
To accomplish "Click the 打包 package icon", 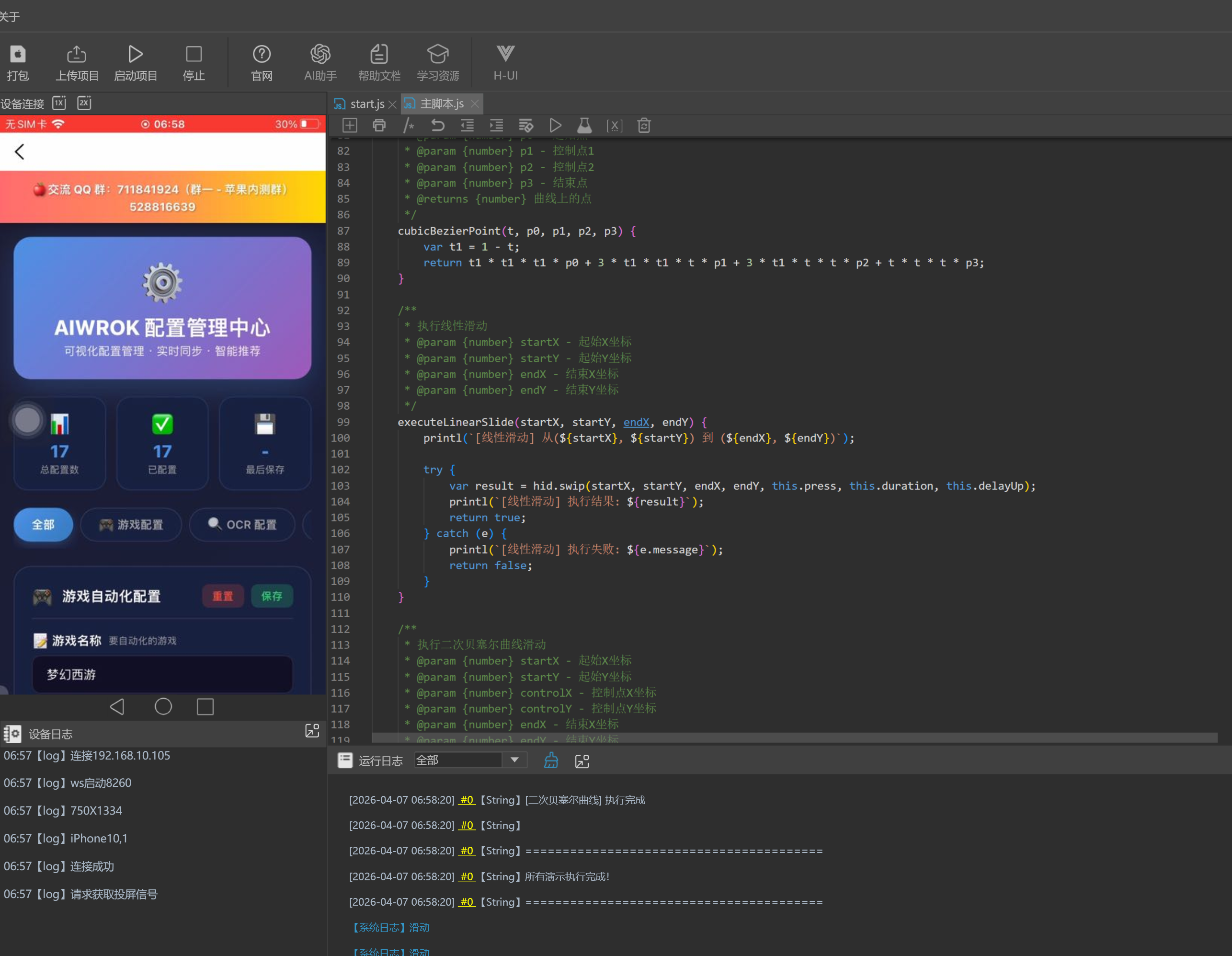I will point(18,55).
